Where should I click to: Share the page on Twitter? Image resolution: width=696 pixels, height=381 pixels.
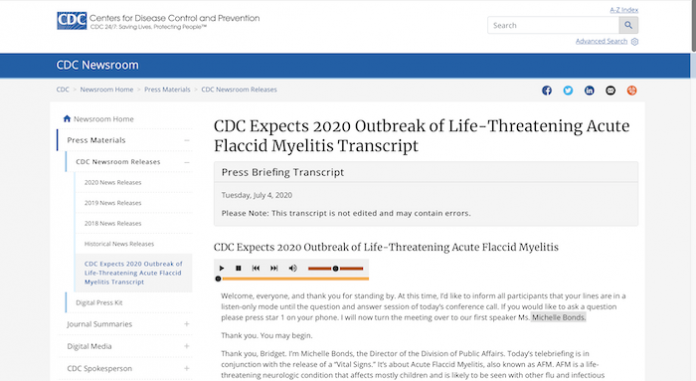pos(568,91)
